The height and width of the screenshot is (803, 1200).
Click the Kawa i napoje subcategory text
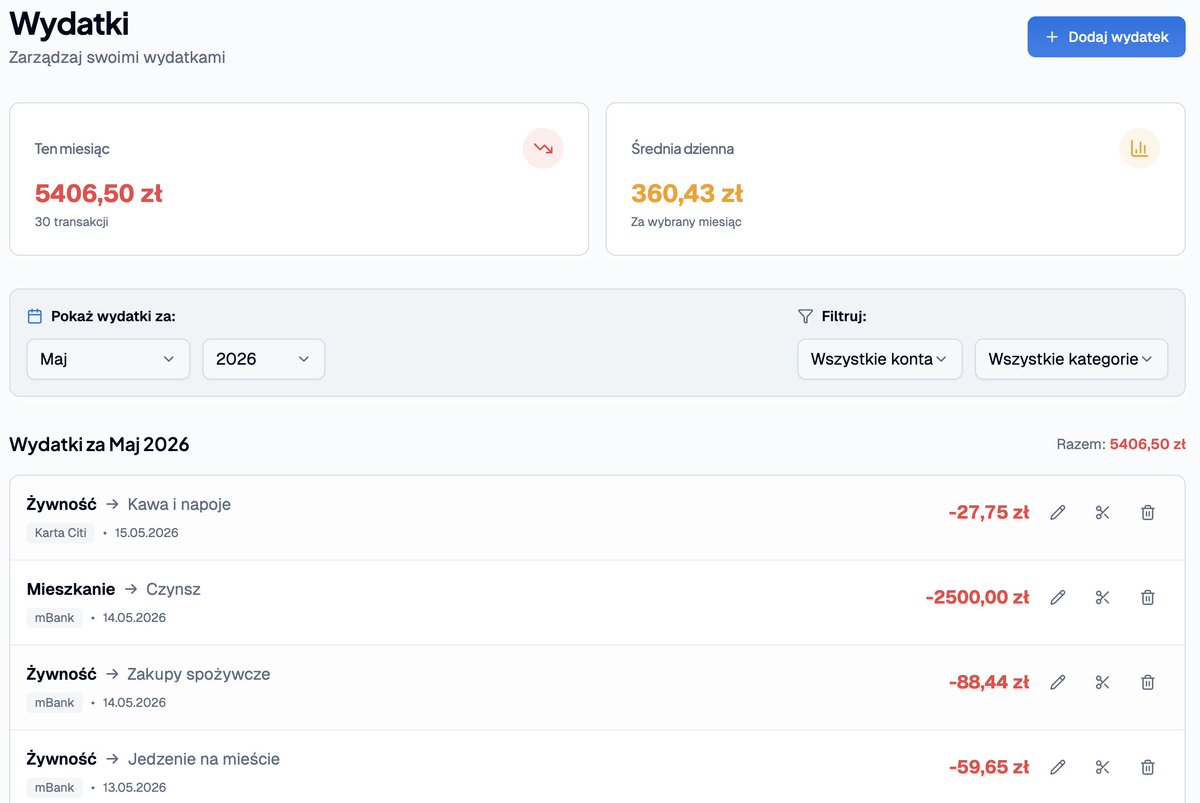click(179, 504)
